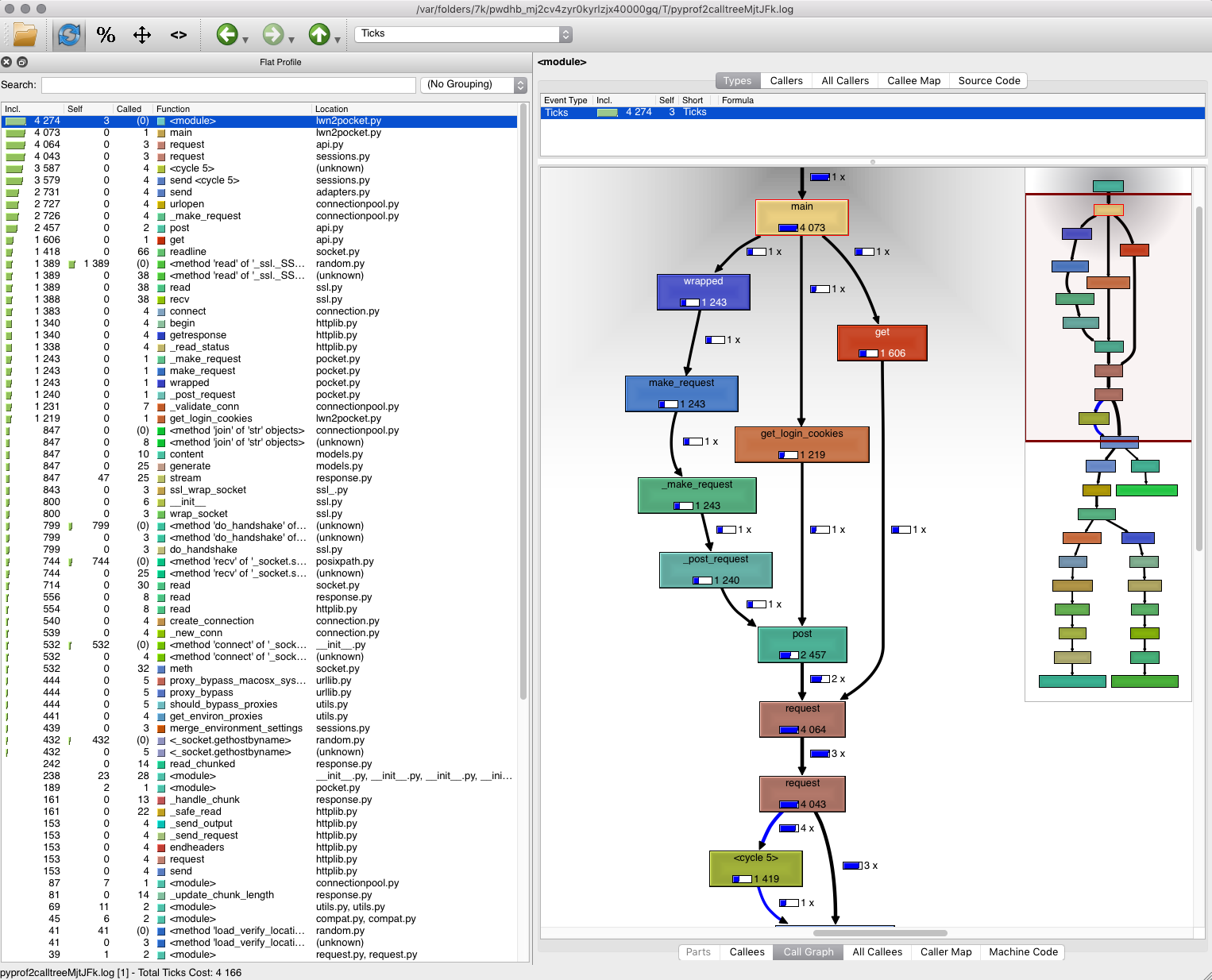
Task: Close the Flat Profile dock panel
Action: (x=6, y=62)
